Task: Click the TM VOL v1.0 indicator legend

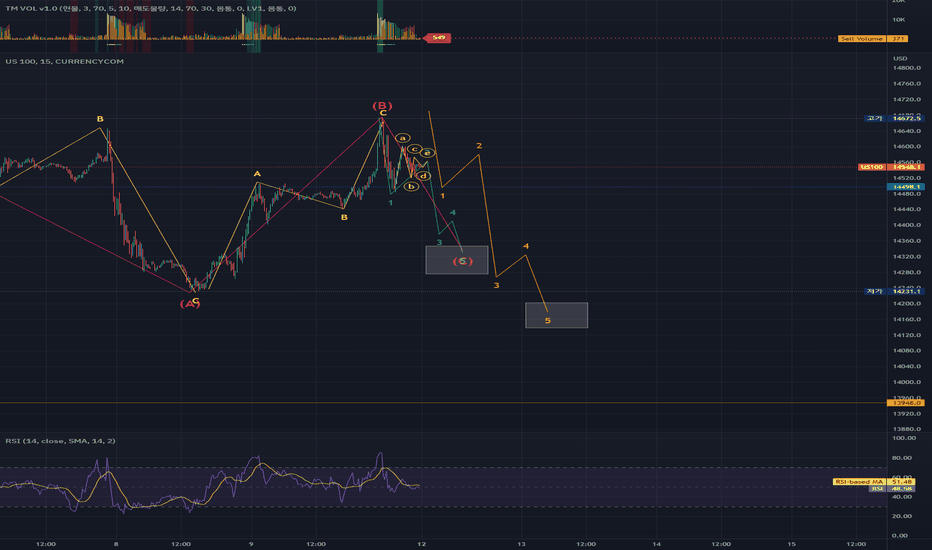Action: click(150, 8)
